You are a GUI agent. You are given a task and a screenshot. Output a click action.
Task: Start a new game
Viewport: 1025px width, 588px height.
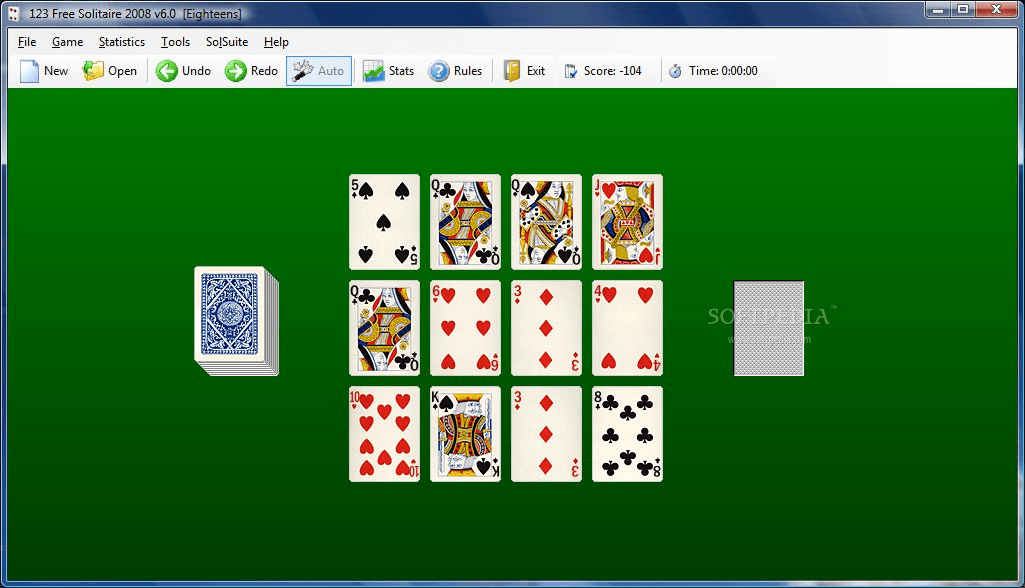[x=44, y=71]
